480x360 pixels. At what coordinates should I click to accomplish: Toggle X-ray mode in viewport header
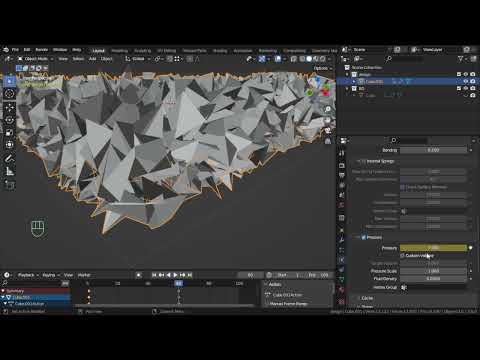[293, 59]
